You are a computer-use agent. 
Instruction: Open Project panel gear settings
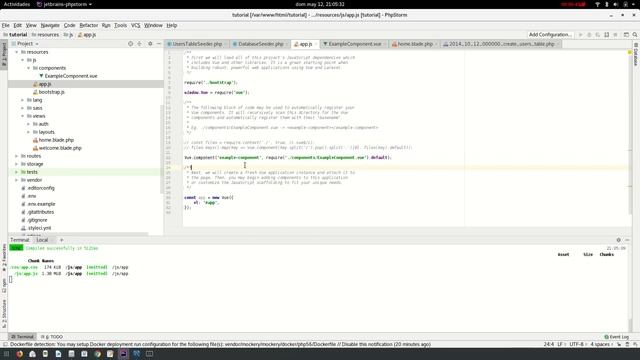(150, 44)
